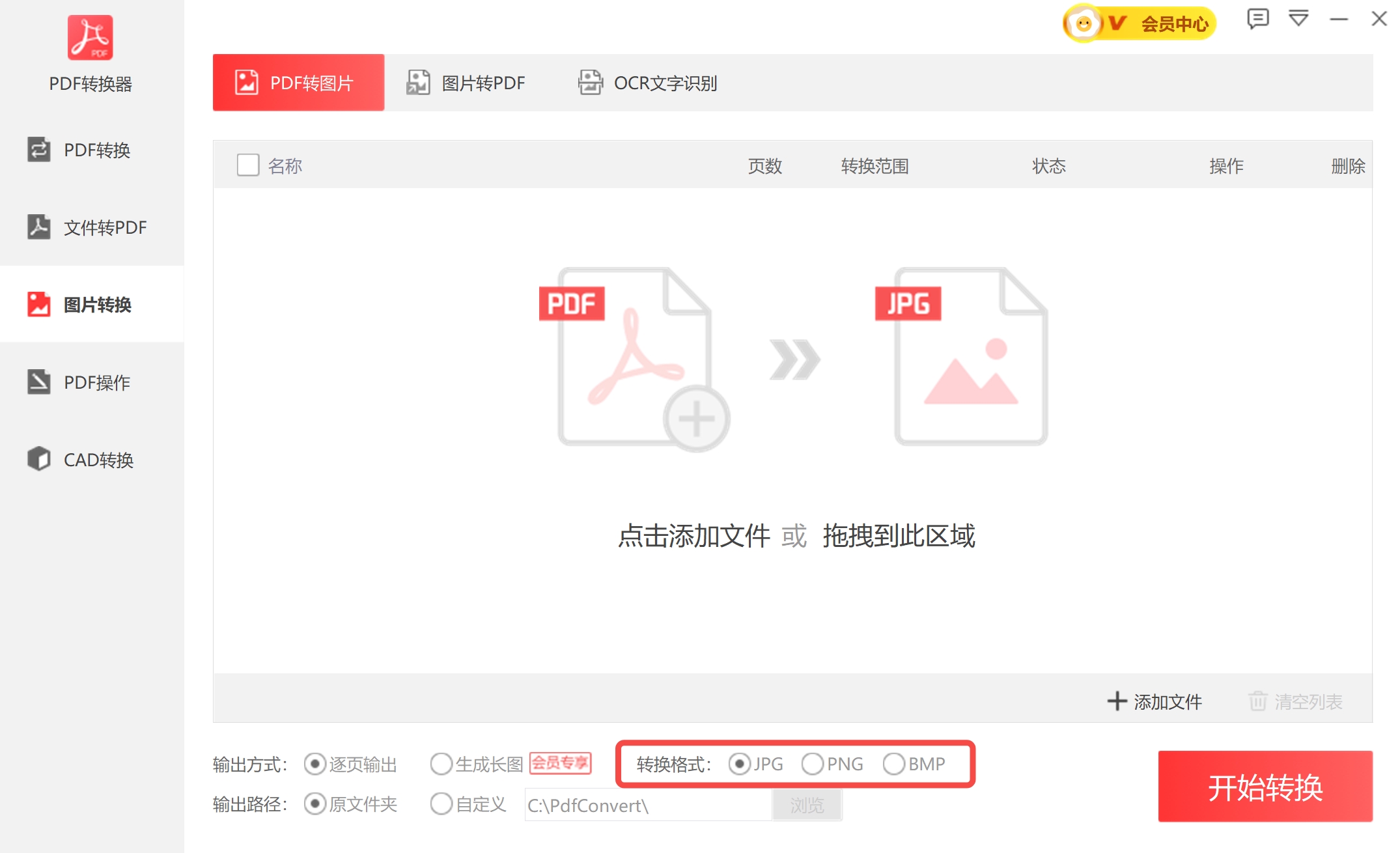The width and height of the screenshot is (1400, 853).
Task: Click the double arrow conversion icon
Action: click(x=795, y=359)
